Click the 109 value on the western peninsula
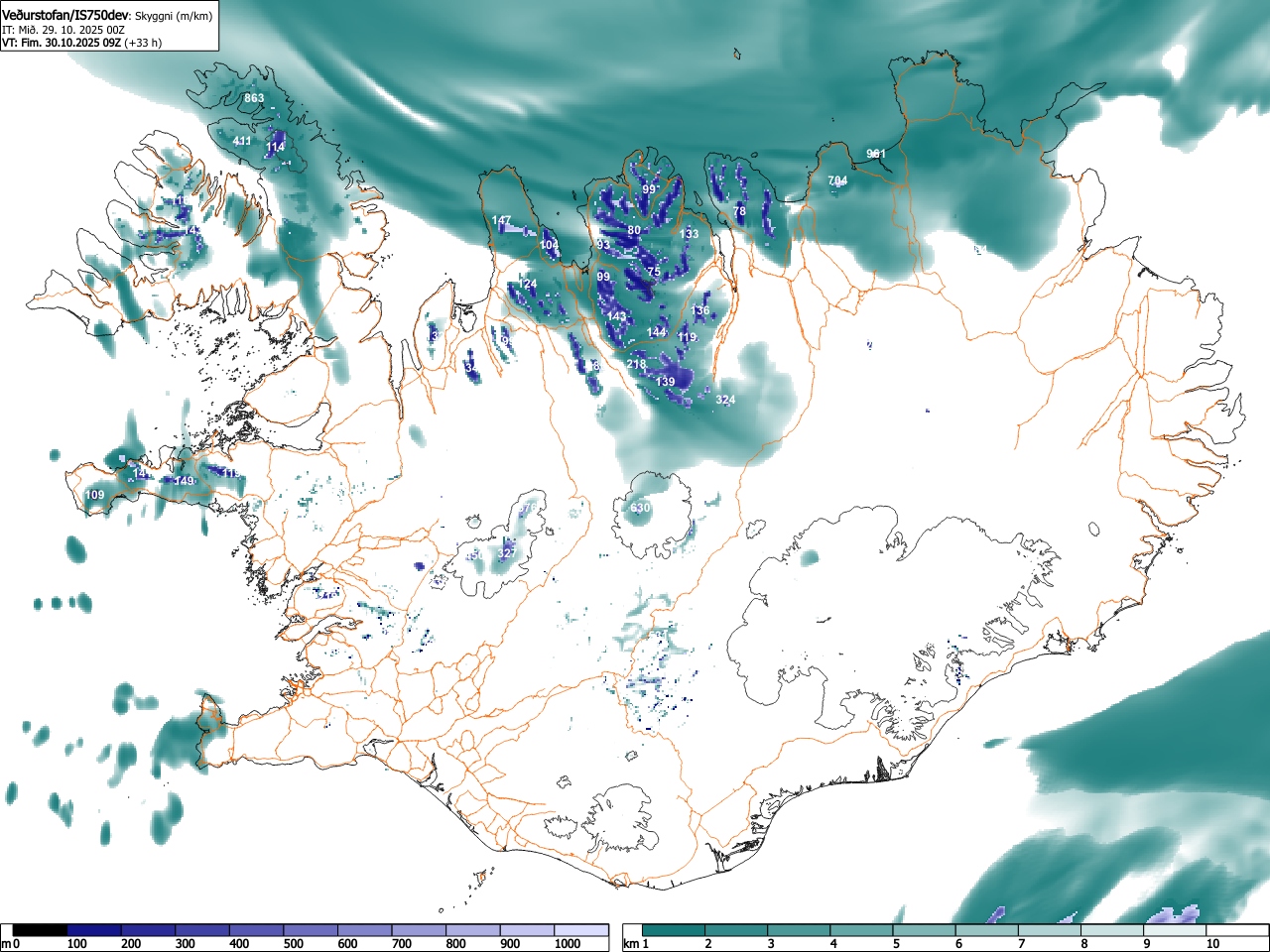The height and width of the screenshot is (952, 1270). point(94,495)
